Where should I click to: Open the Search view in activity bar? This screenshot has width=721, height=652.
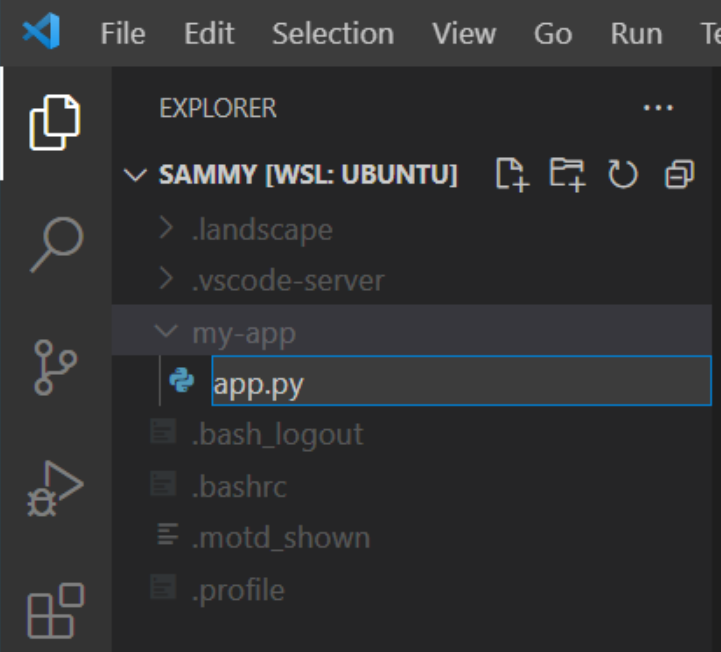click(x=57, y=245)
